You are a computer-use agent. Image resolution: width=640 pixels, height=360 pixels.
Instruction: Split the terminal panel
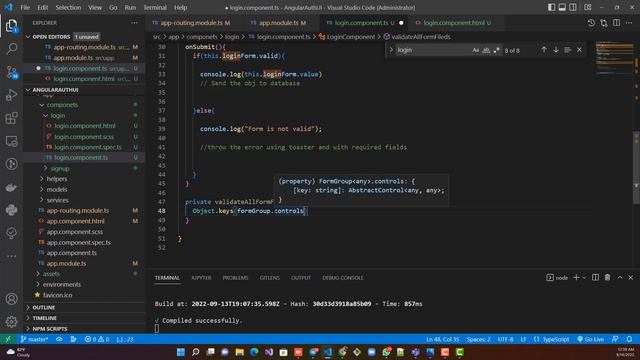596,278
